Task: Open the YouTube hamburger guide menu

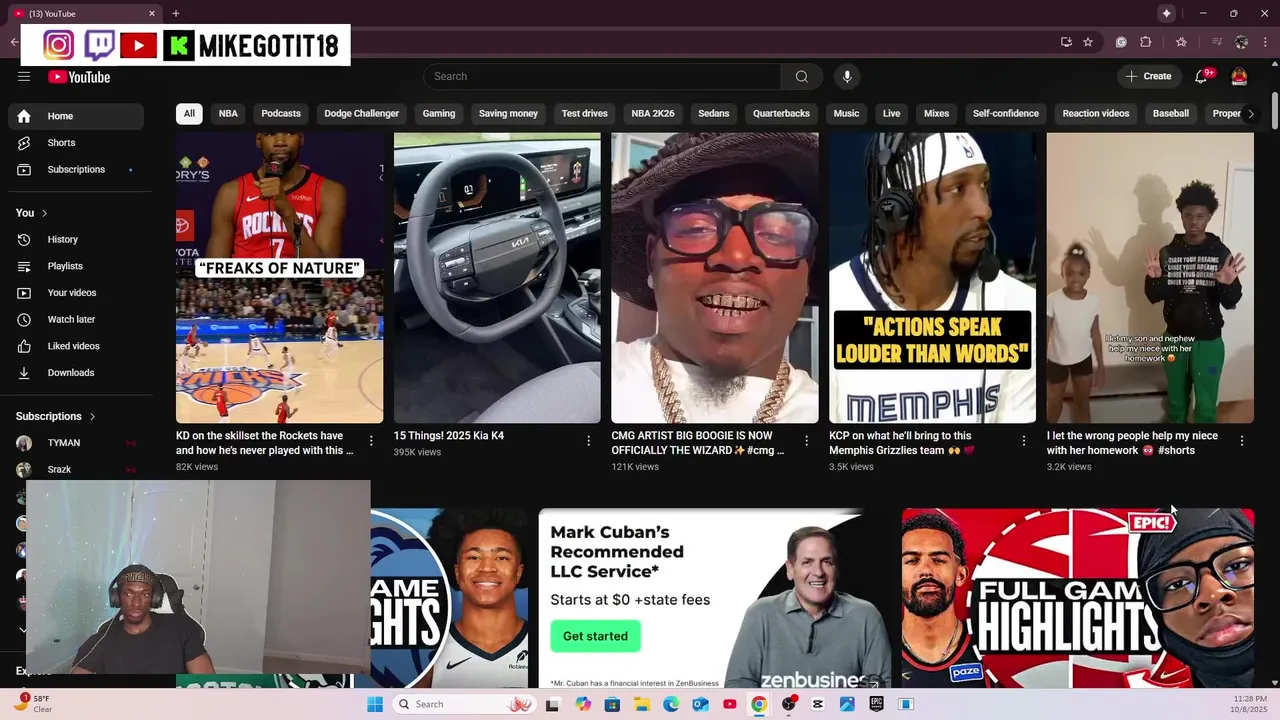Action: 24,76
